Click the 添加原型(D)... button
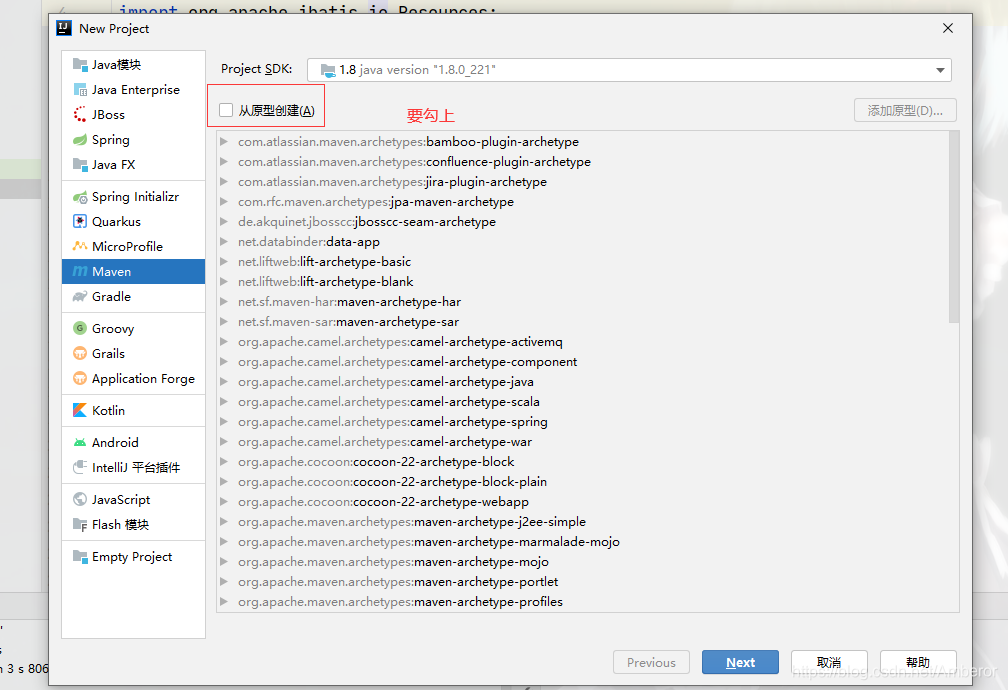 905,111
